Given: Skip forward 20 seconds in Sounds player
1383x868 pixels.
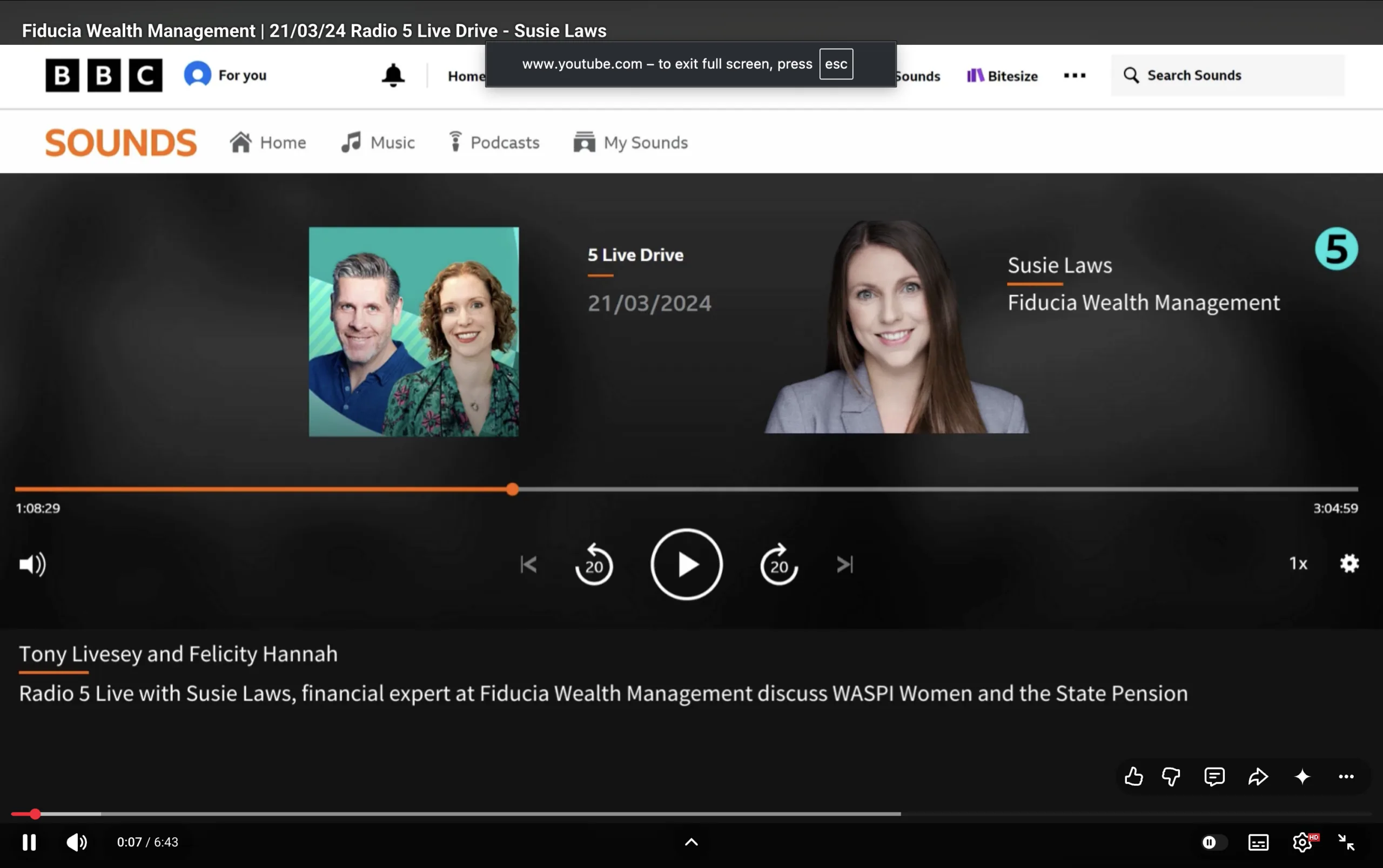Looking at the screenshot, I should point(779,564).
